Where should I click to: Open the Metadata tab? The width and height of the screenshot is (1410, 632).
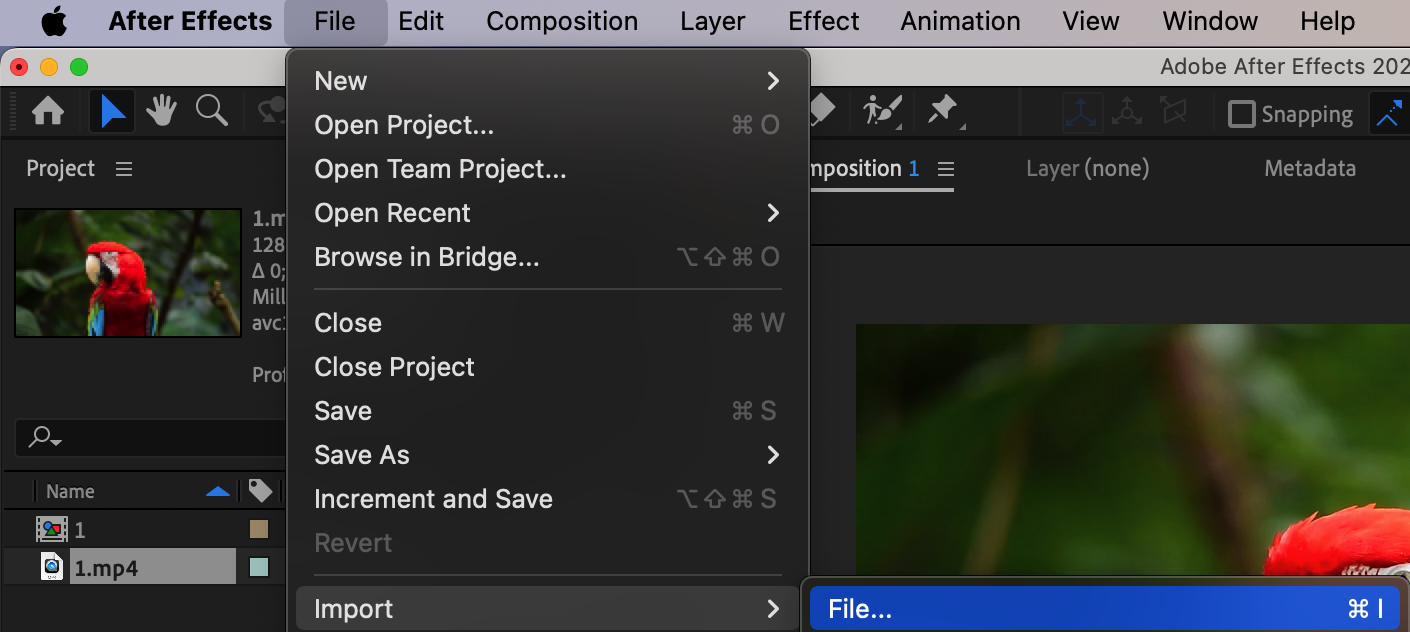point(1309,169)
